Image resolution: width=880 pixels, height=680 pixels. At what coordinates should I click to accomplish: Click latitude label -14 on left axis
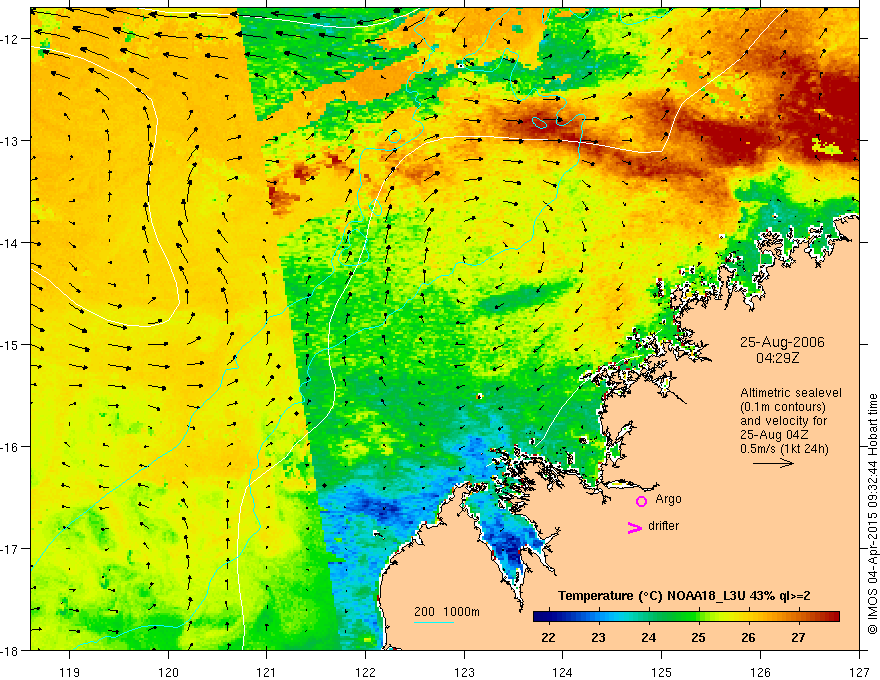[11, 243]
